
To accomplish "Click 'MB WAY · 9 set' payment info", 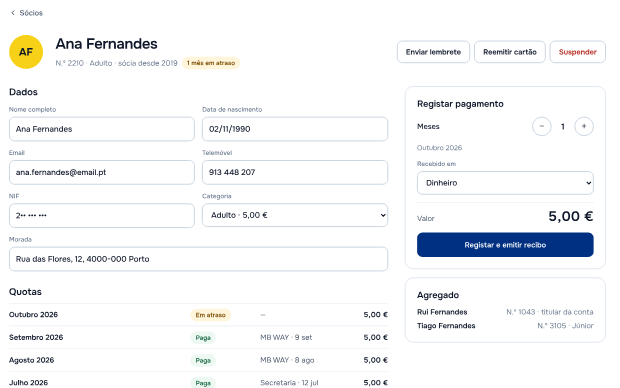I will (x=286, y=337).
